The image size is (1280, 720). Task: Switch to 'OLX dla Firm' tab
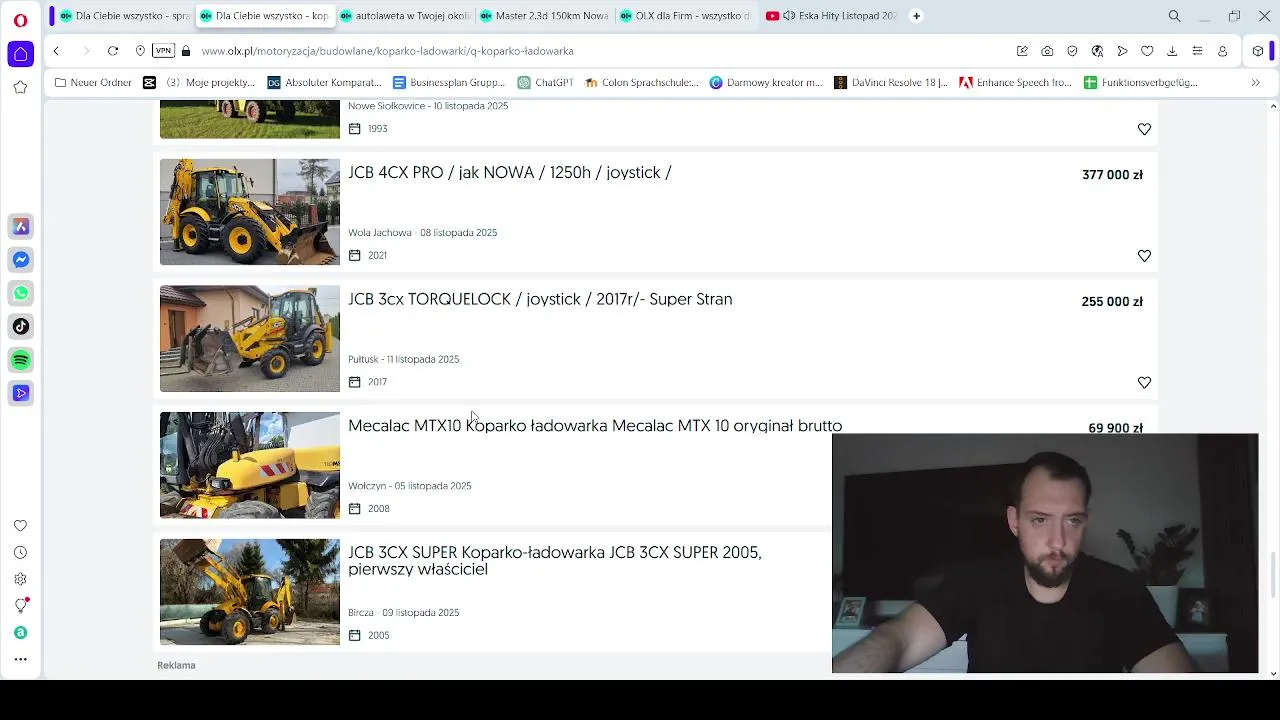tap(684, 16)
